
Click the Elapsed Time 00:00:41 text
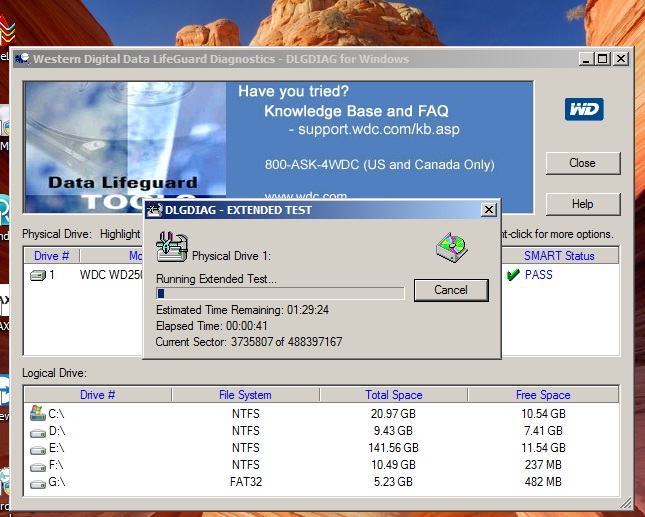coord(212,326)
